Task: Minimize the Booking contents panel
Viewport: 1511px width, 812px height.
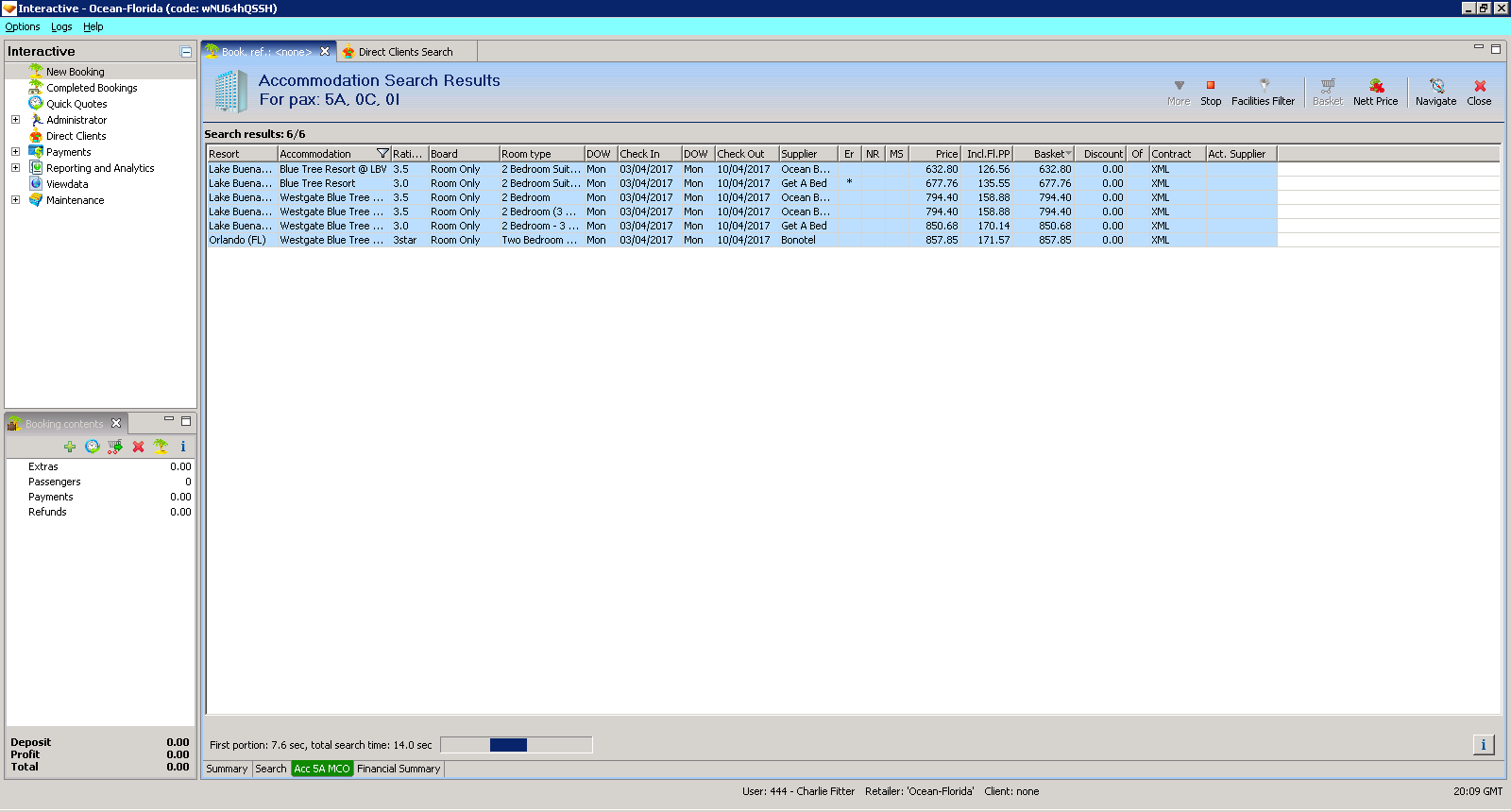Action: [169, 419]
